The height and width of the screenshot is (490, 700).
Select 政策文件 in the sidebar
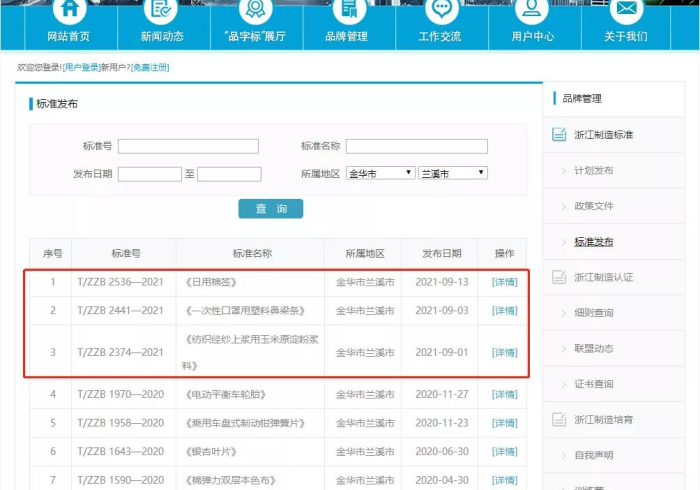pyautogui.click(x=593, y=206)
